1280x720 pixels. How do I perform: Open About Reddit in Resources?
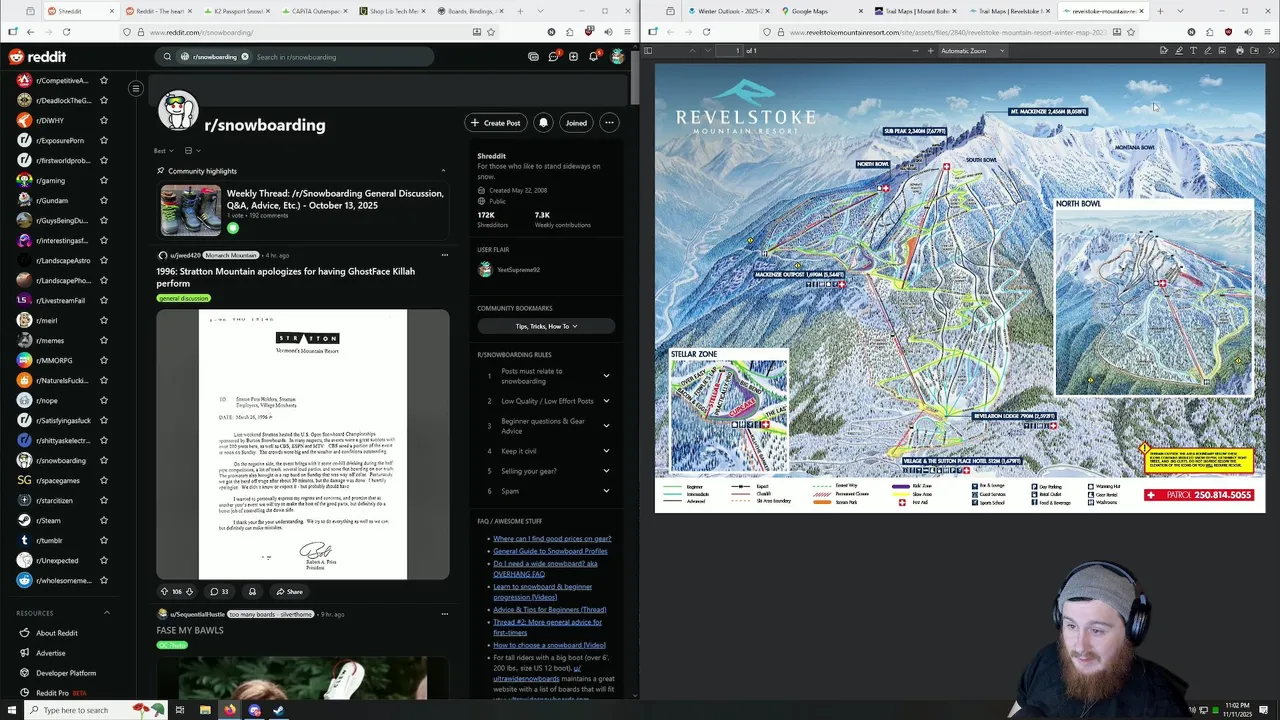click(56, 633)
